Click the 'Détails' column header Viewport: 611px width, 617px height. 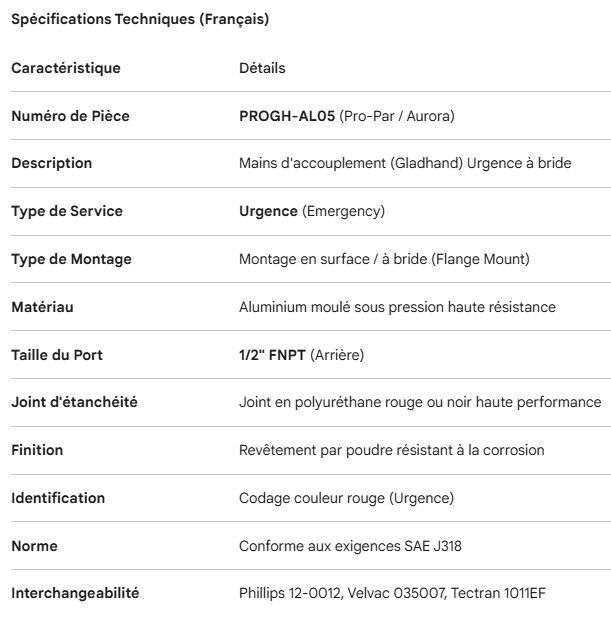(262, 68)
